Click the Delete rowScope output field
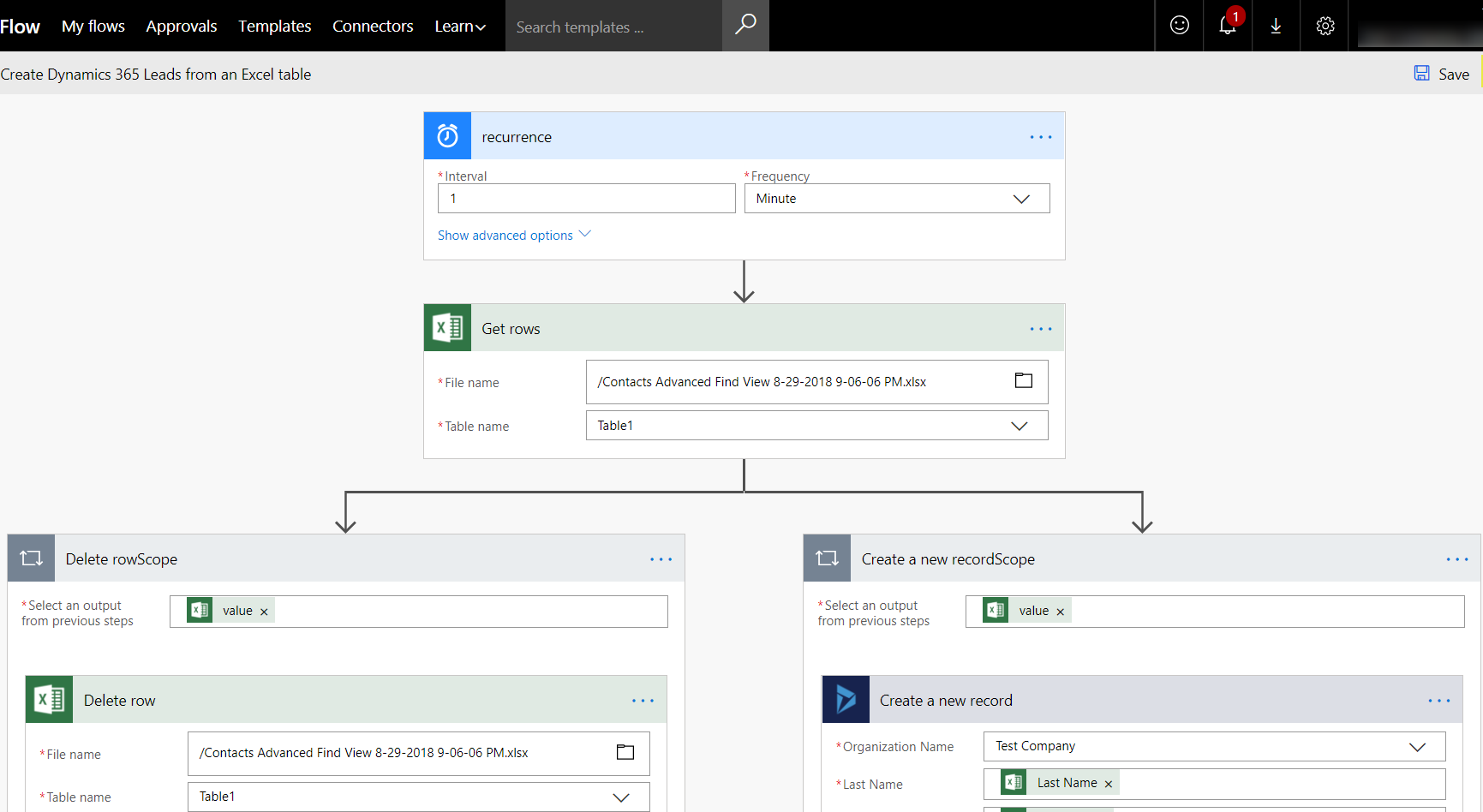This screenshot has width=1483, height=812. tap(418, 612)
